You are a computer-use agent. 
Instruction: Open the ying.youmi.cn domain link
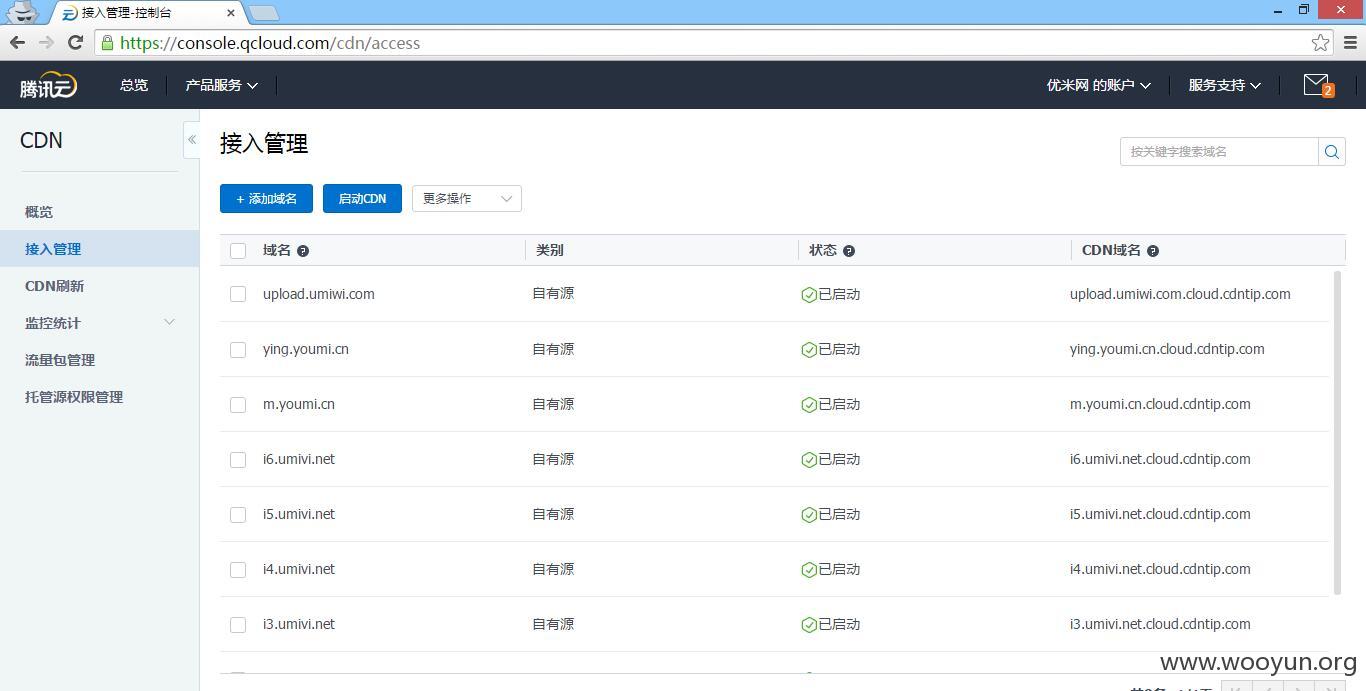click(306, 349)
